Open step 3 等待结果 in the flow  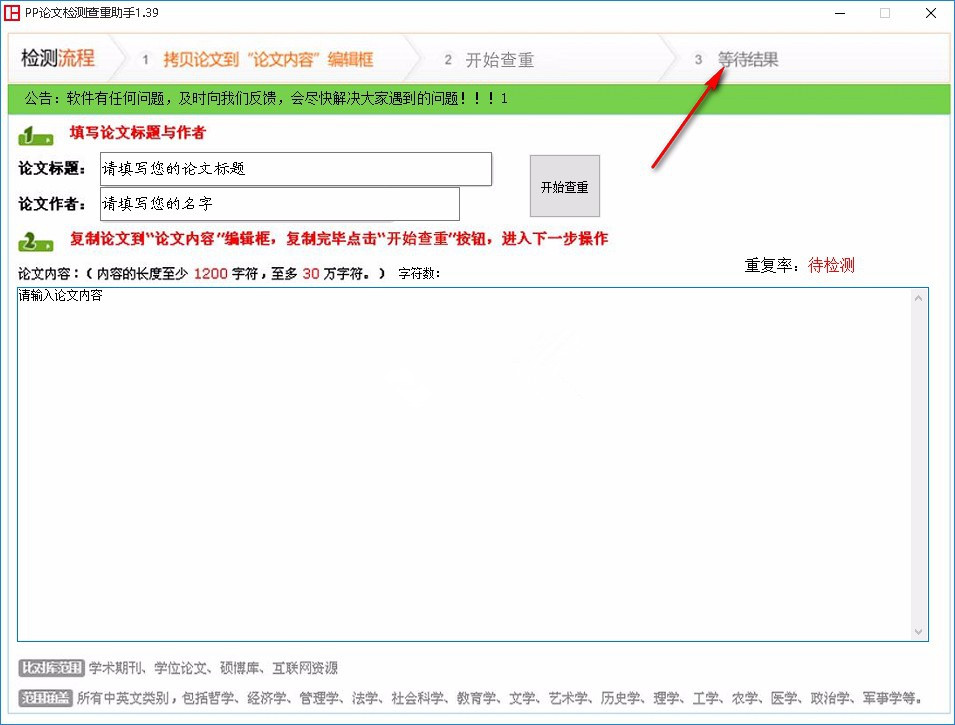746,59
